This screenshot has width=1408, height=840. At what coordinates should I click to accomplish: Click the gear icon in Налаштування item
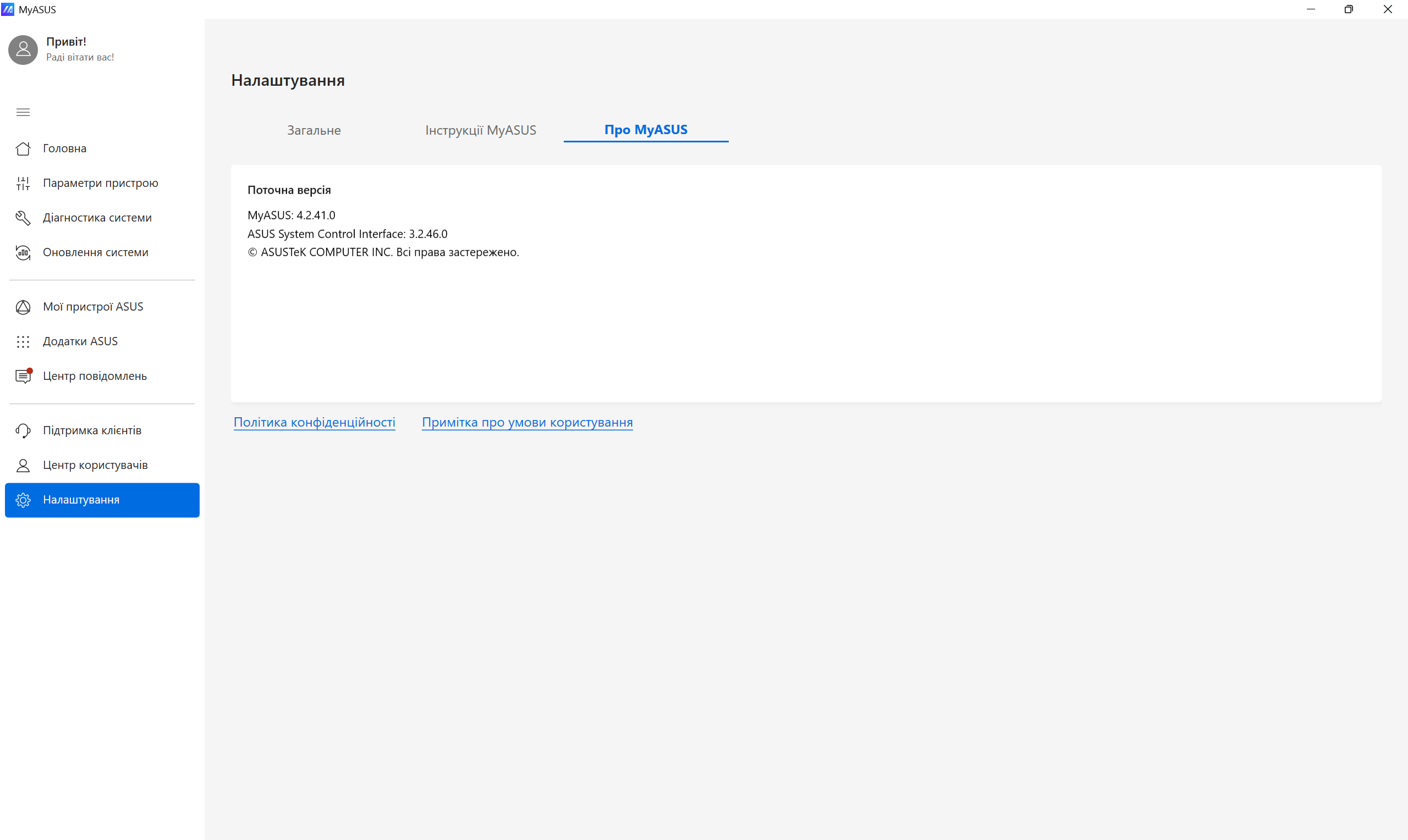point(23,500)
